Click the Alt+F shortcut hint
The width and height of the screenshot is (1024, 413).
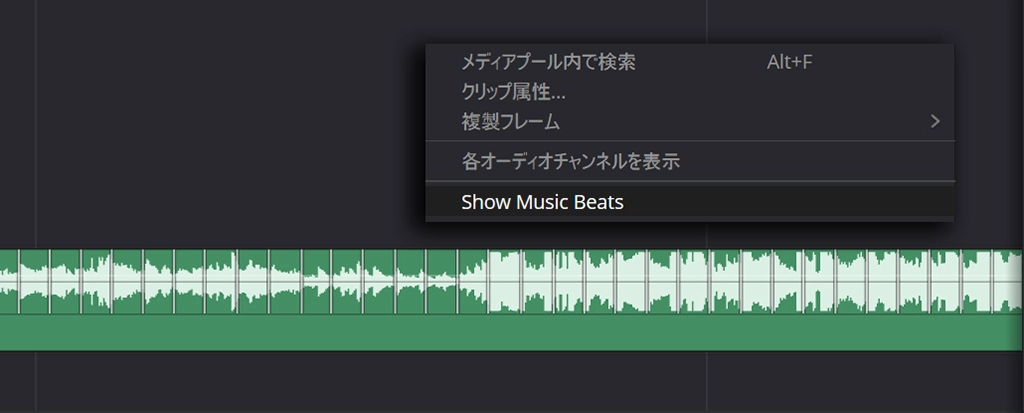789,62
